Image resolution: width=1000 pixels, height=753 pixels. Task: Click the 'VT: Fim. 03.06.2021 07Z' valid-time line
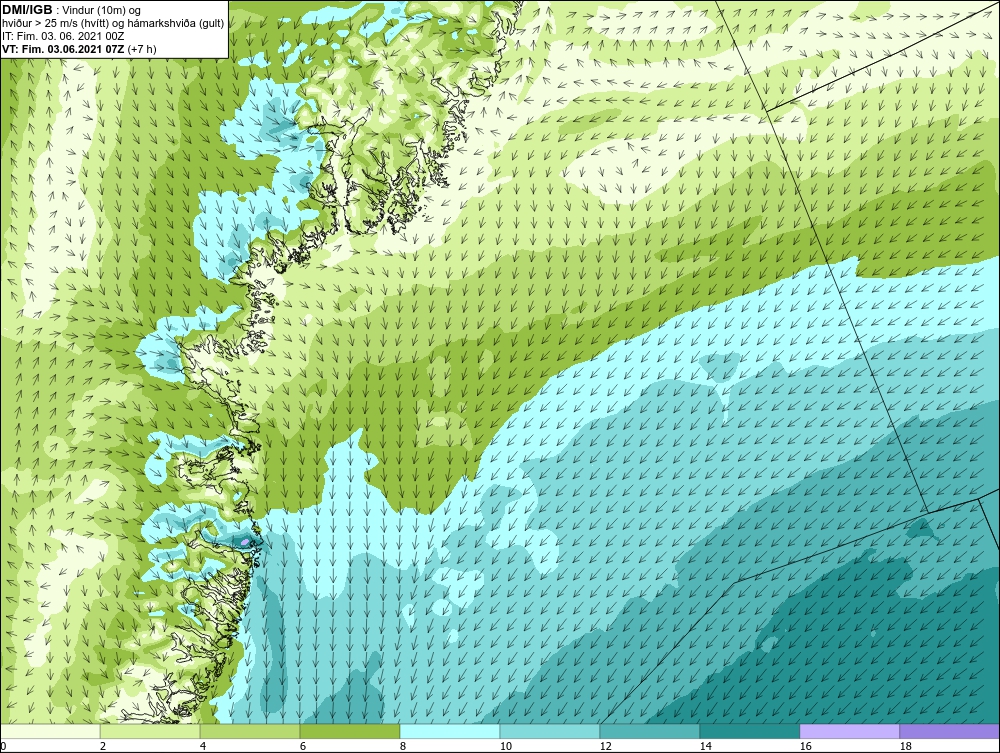tap(64, 48)
